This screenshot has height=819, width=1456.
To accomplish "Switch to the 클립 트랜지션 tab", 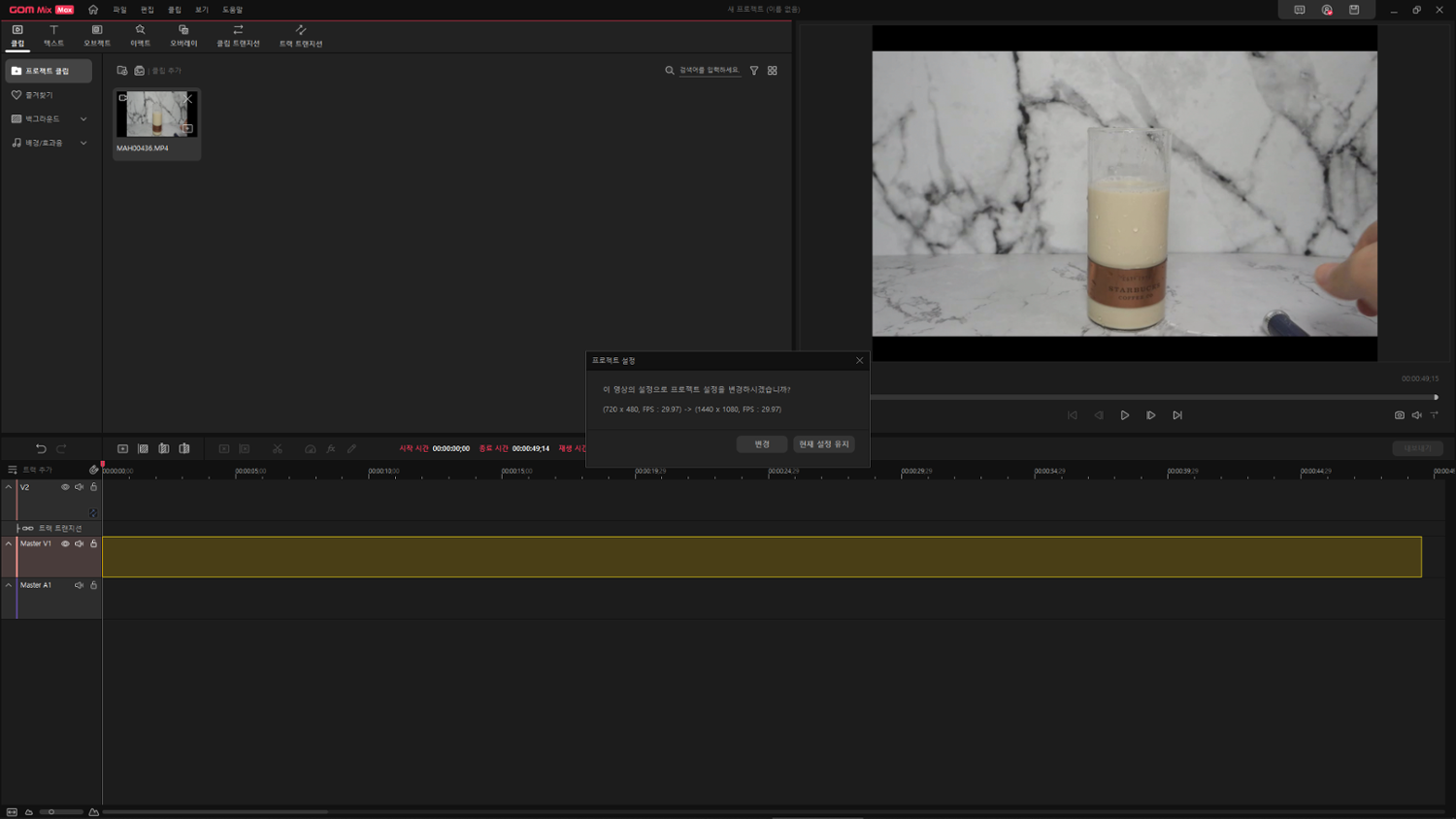I will (x=238, y=36).
